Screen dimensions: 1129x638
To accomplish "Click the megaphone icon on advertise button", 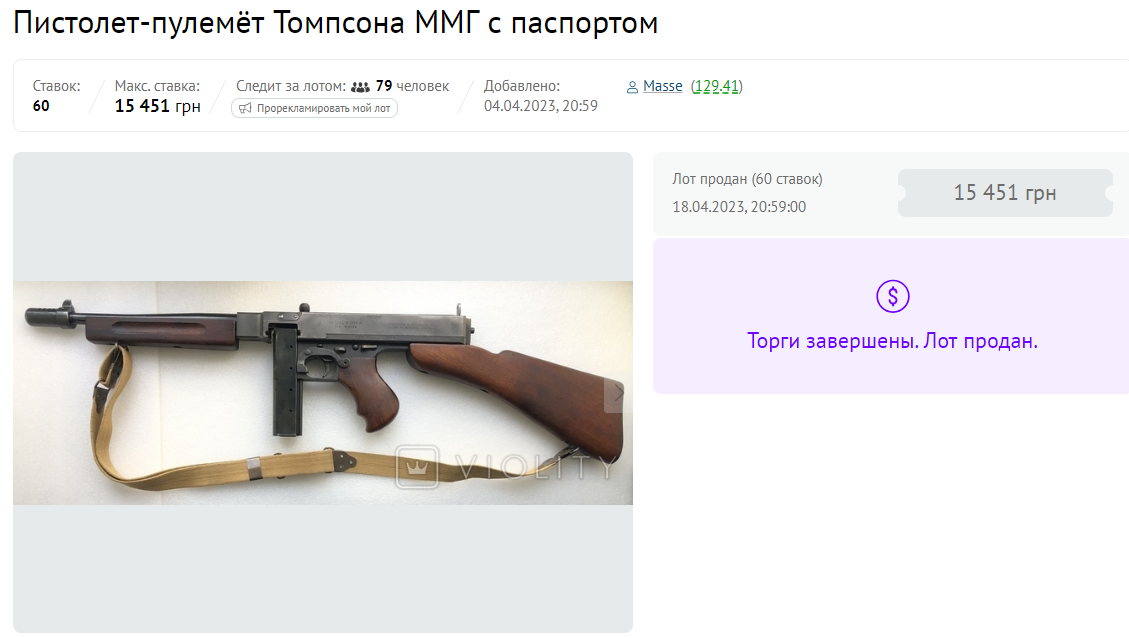I will 245,108.
